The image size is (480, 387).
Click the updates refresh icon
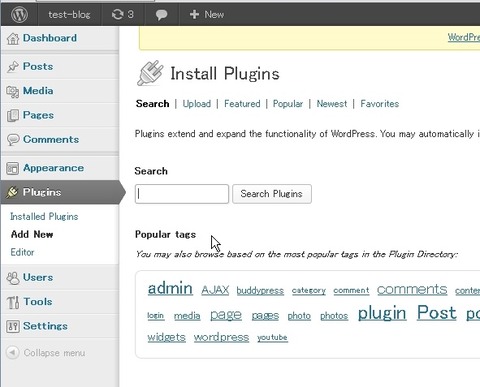pos(117,14)
